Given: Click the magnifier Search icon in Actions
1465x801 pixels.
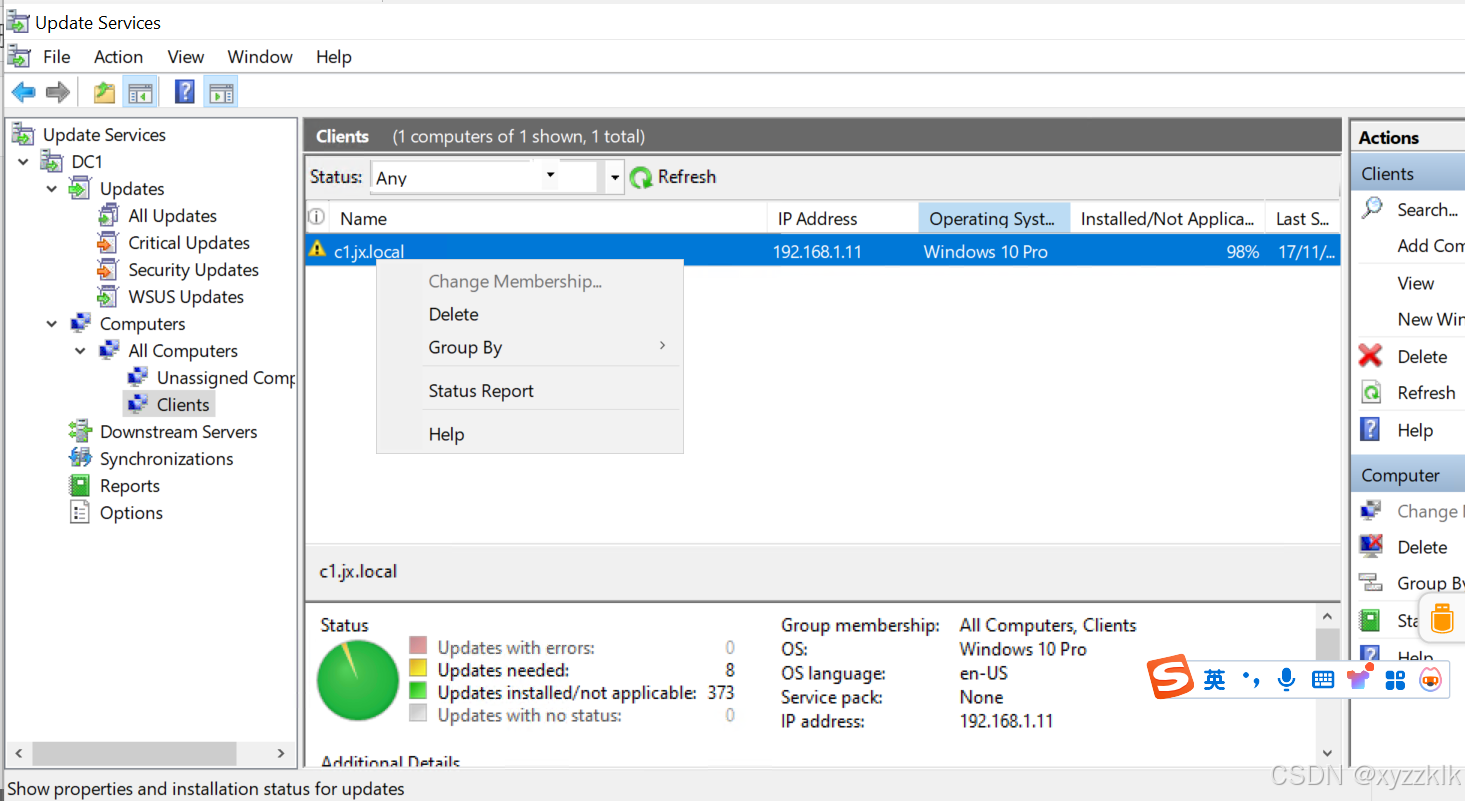Looking at the screenshot, I should click(x=1372, y=208).
